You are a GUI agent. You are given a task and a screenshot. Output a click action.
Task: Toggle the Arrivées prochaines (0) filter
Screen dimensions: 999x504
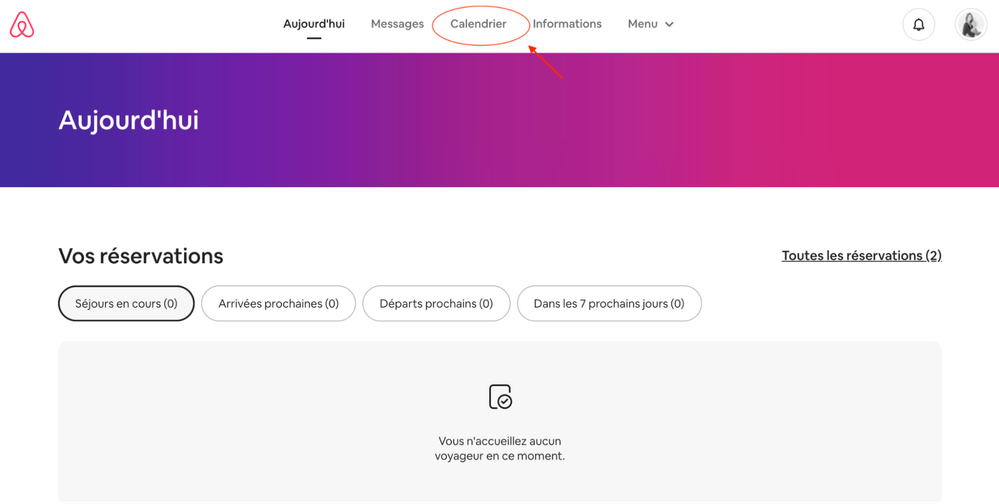(278, 304)
